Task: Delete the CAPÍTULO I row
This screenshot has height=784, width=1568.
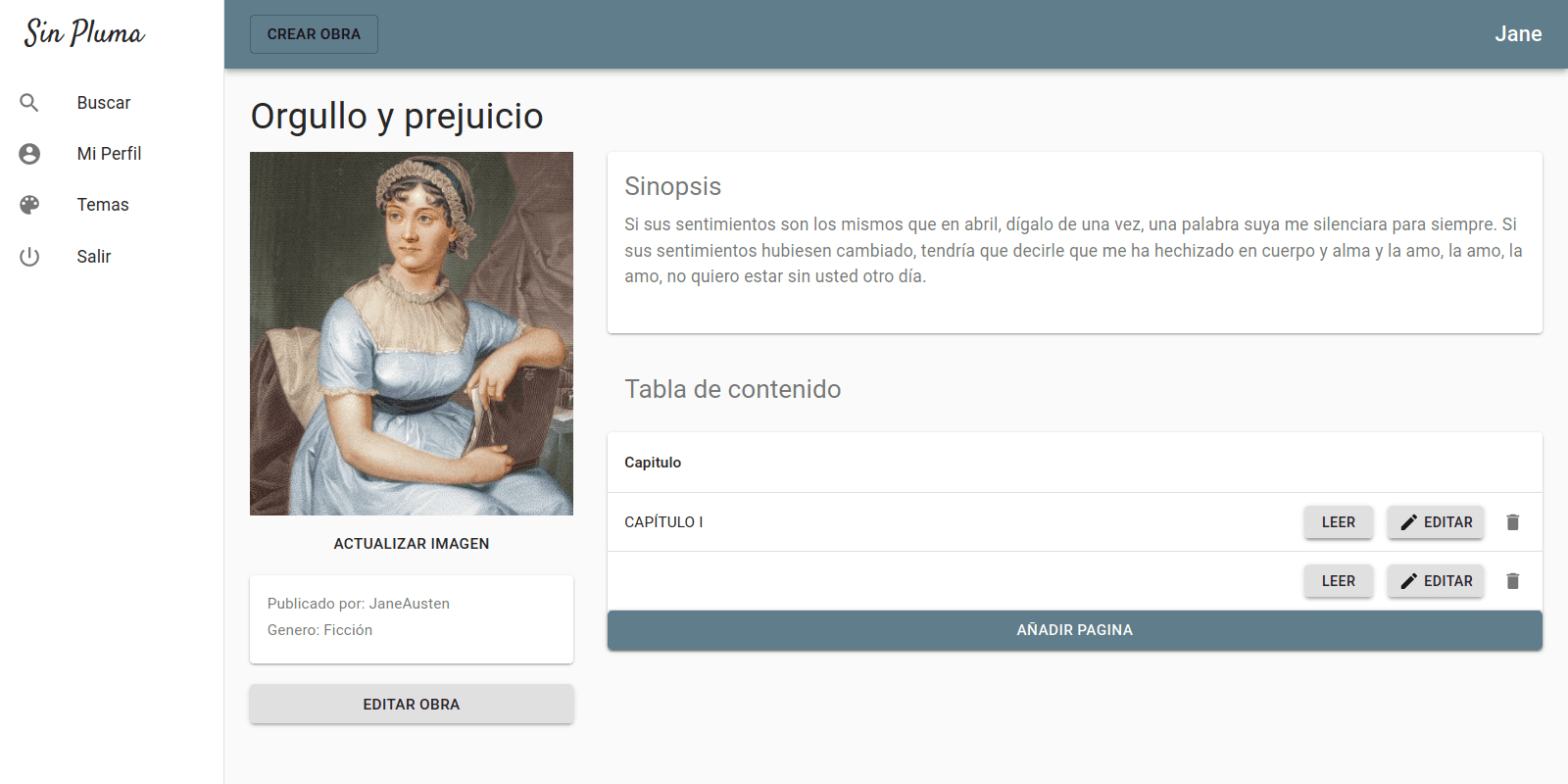Action: point(1513,522)
